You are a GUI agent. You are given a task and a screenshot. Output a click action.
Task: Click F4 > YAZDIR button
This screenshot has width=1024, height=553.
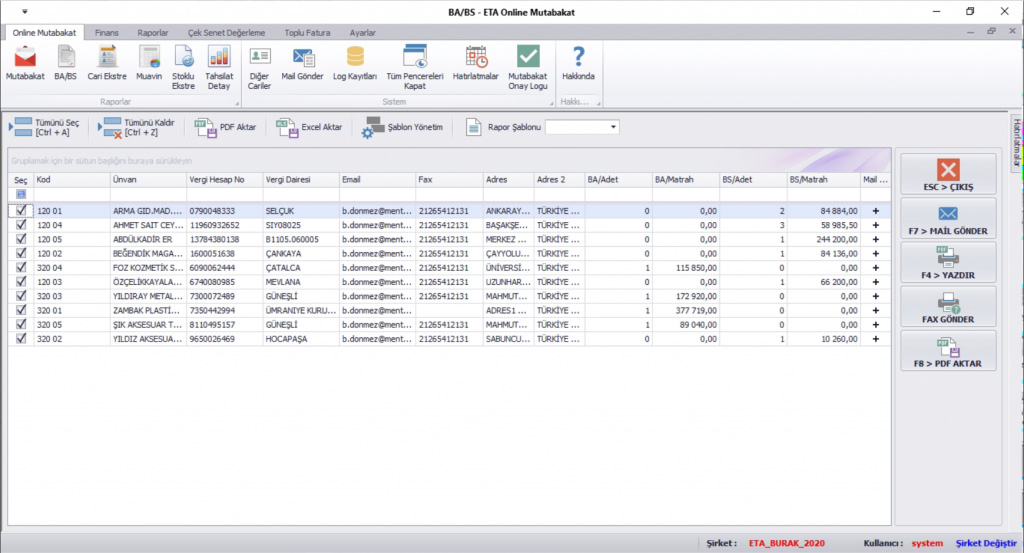pos(948,262)
